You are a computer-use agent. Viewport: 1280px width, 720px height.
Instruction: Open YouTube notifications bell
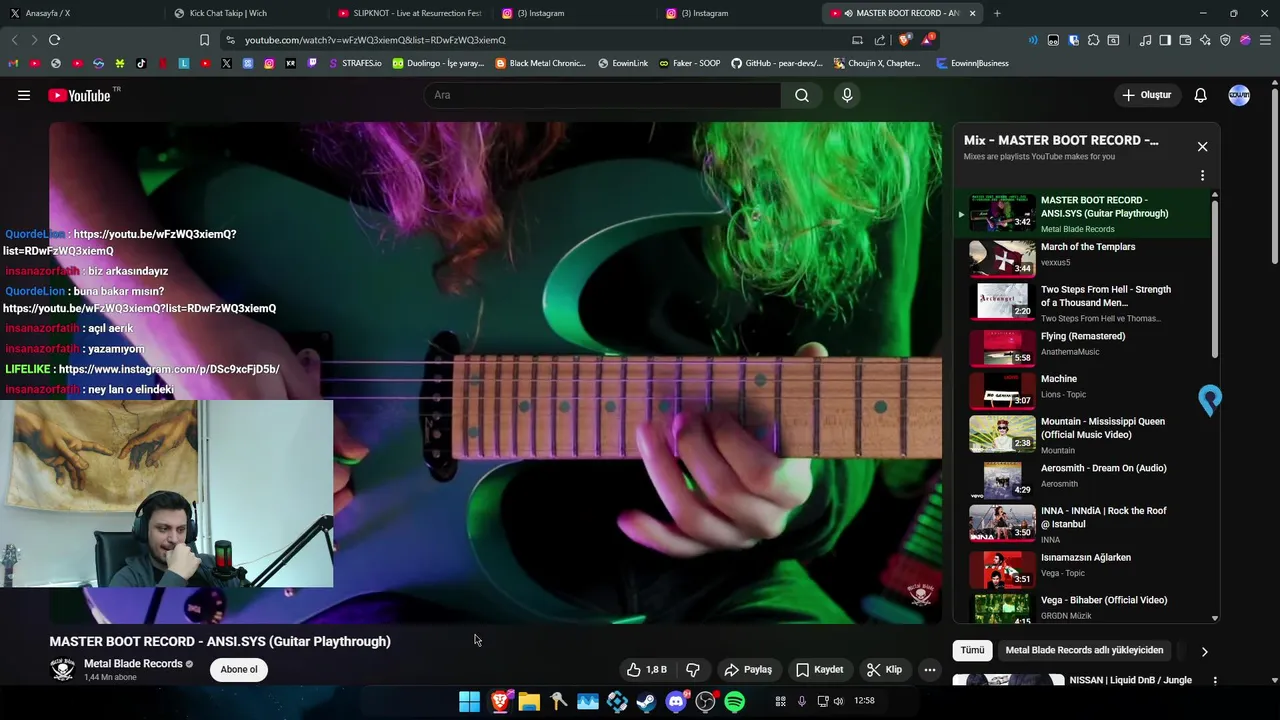click(x=1200, y=95)
